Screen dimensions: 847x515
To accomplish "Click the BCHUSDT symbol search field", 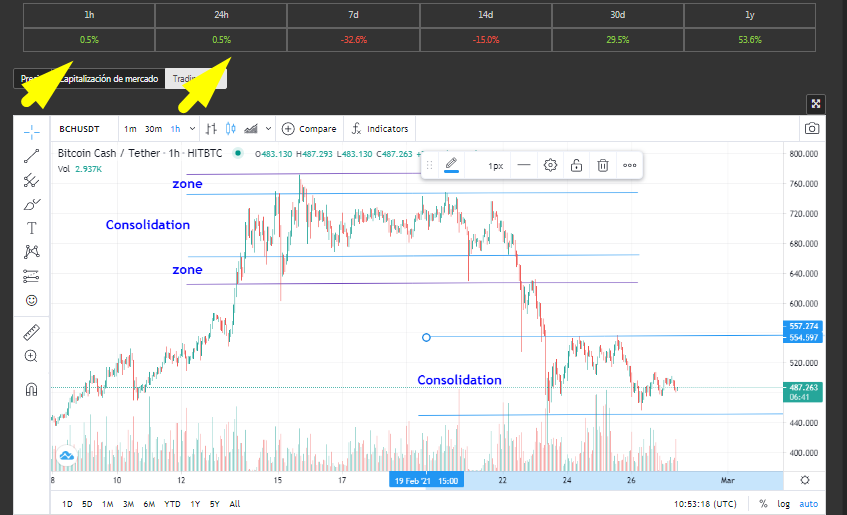I will [79, 129].
